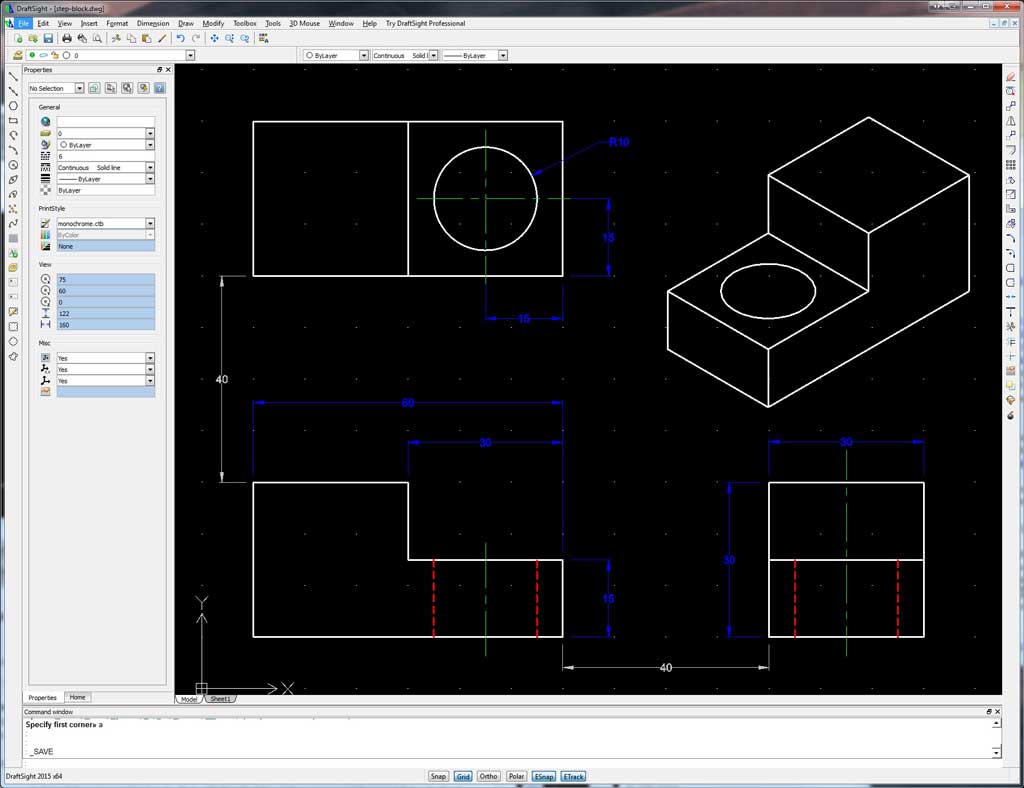Select the Properties panel tab

tap(42, 697)
